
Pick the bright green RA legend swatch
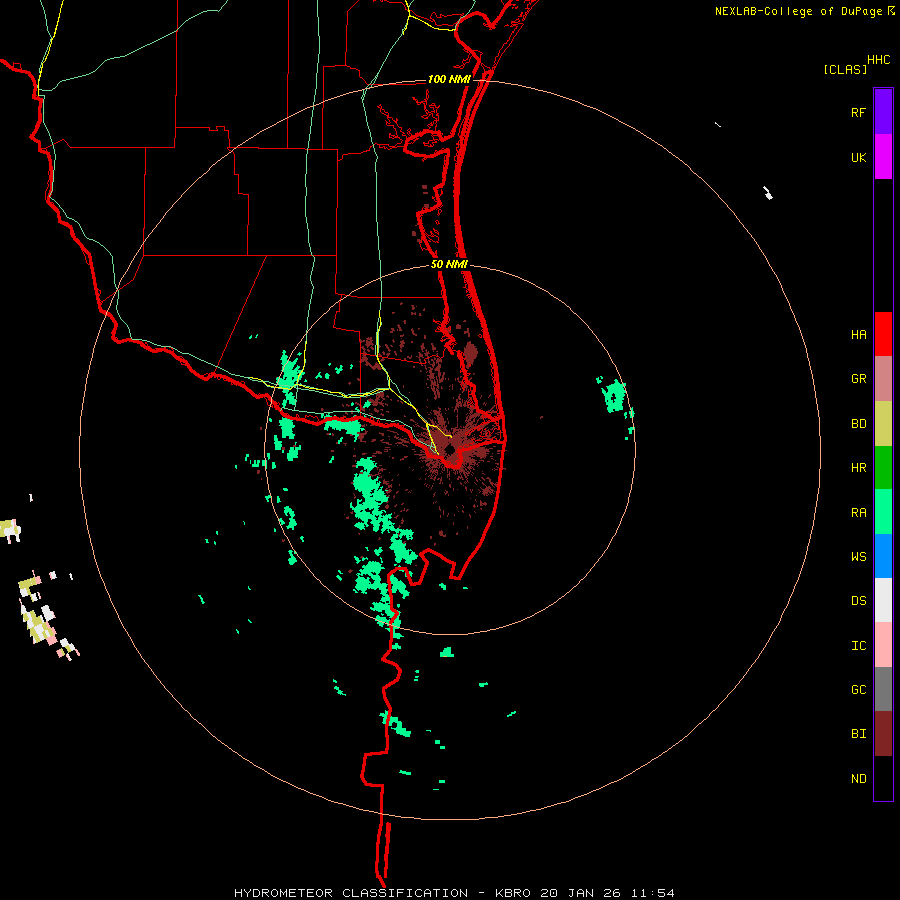pyautogui.click(x=883, y=512)
